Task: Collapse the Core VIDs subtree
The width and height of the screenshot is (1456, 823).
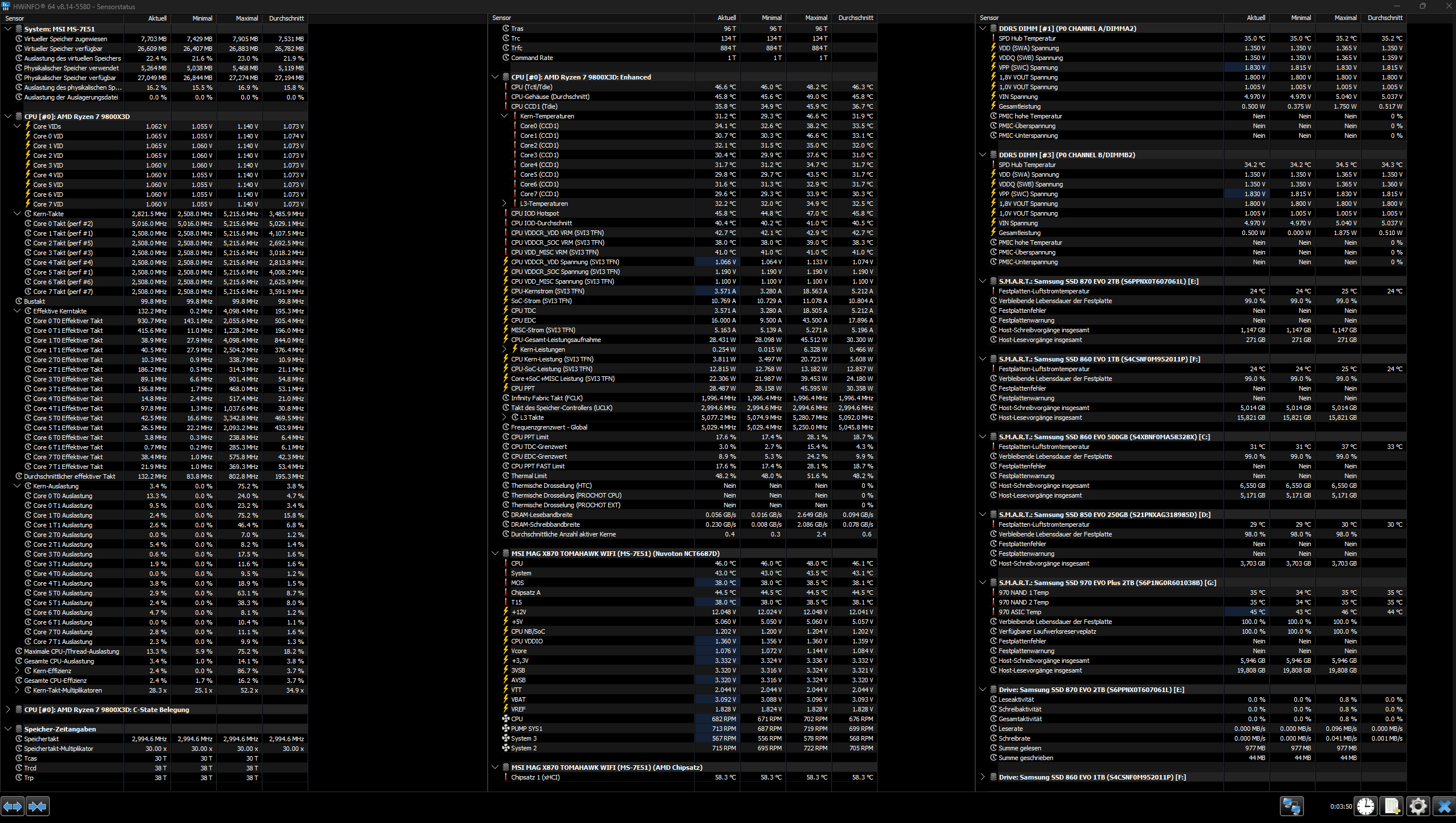Action: [17, 126]
